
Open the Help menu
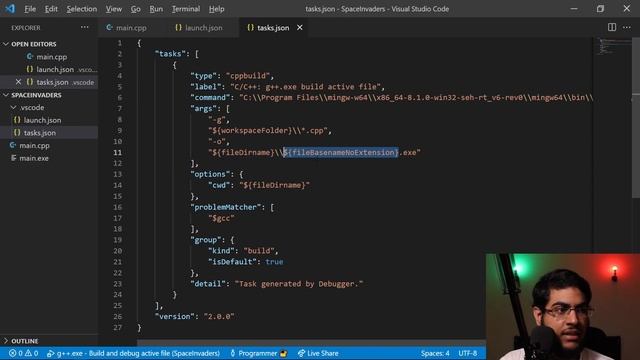pos(216,9)
